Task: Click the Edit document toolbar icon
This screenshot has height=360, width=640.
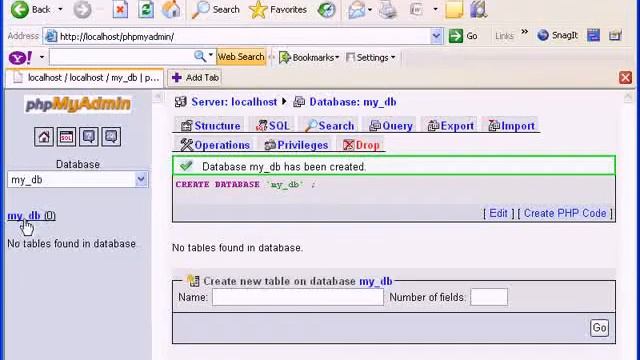Action: pyautogui.click(x=416, y=9)
